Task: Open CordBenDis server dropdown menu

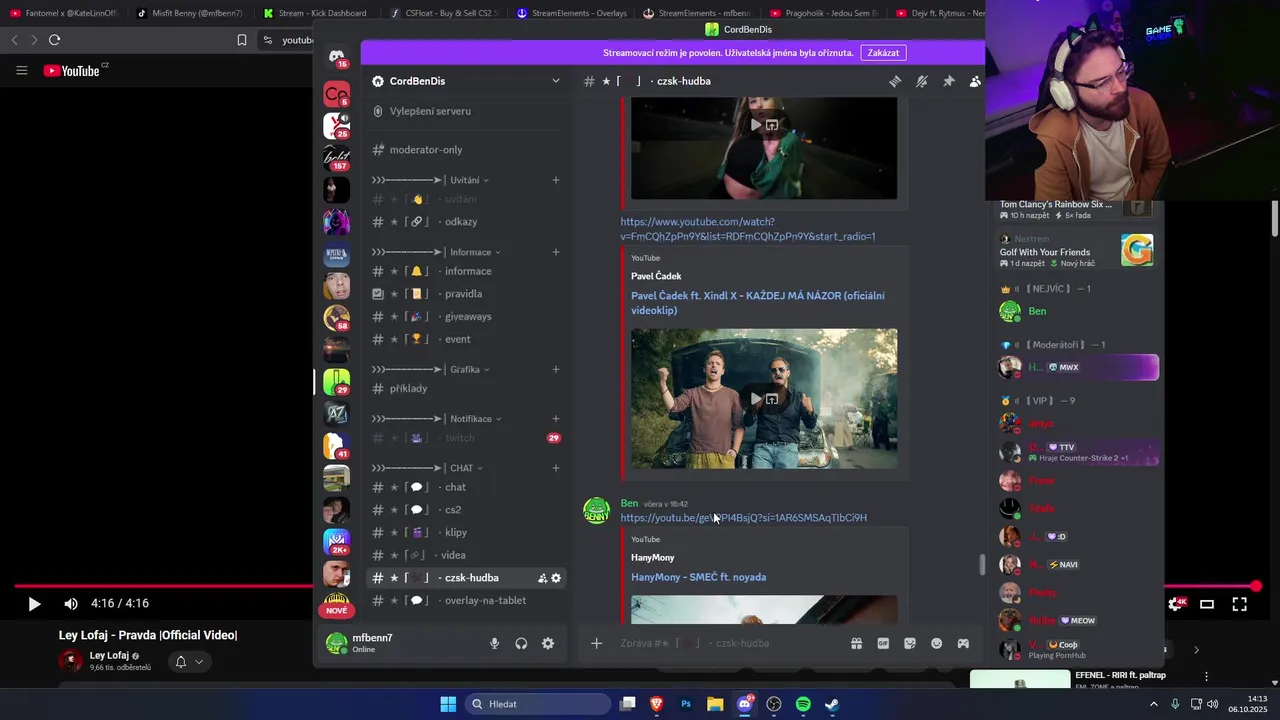Action: pyautogui.click(x=467, y=81)
